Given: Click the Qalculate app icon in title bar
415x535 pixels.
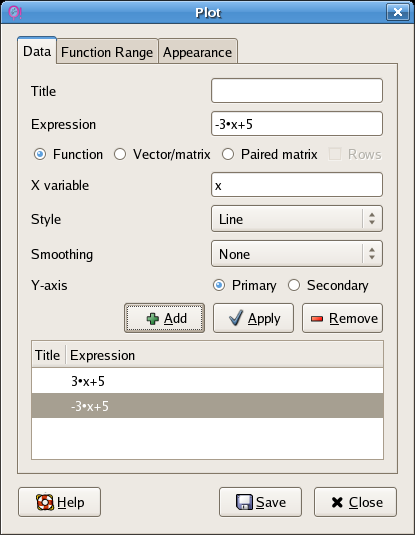Looking at the screenshot, I should pyautogui.click(x=15, y=13).
